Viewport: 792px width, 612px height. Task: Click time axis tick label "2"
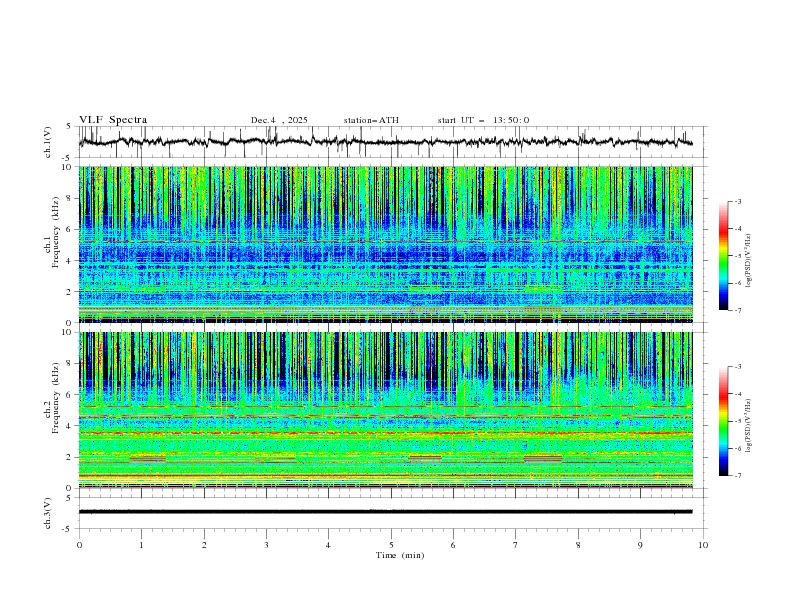(204, 545)
